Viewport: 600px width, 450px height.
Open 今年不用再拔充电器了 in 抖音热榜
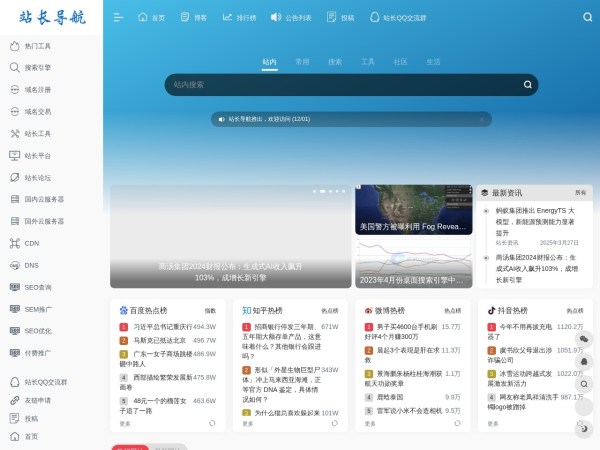tap(520, 332)
